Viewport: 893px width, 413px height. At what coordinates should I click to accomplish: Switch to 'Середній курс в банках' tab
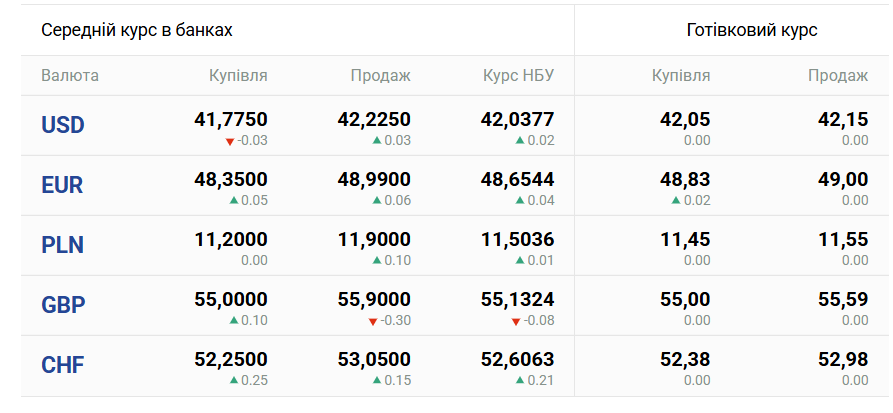click(x=137, y=30)
